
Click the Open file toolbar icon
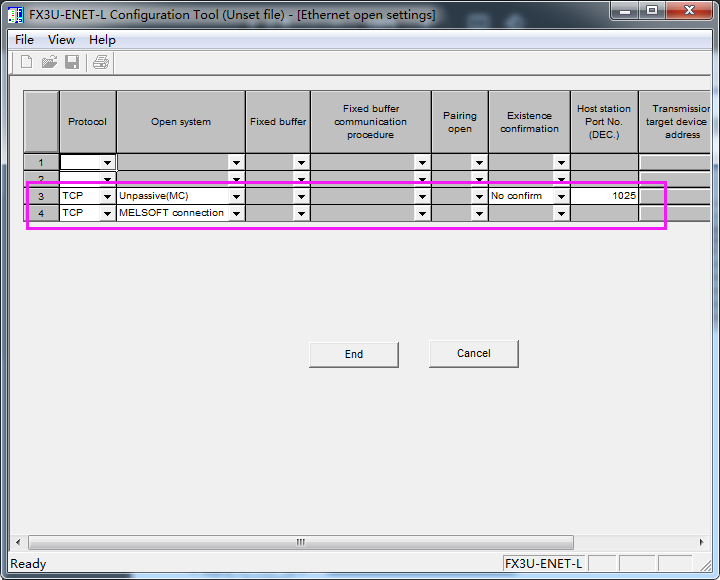[49, 62]
